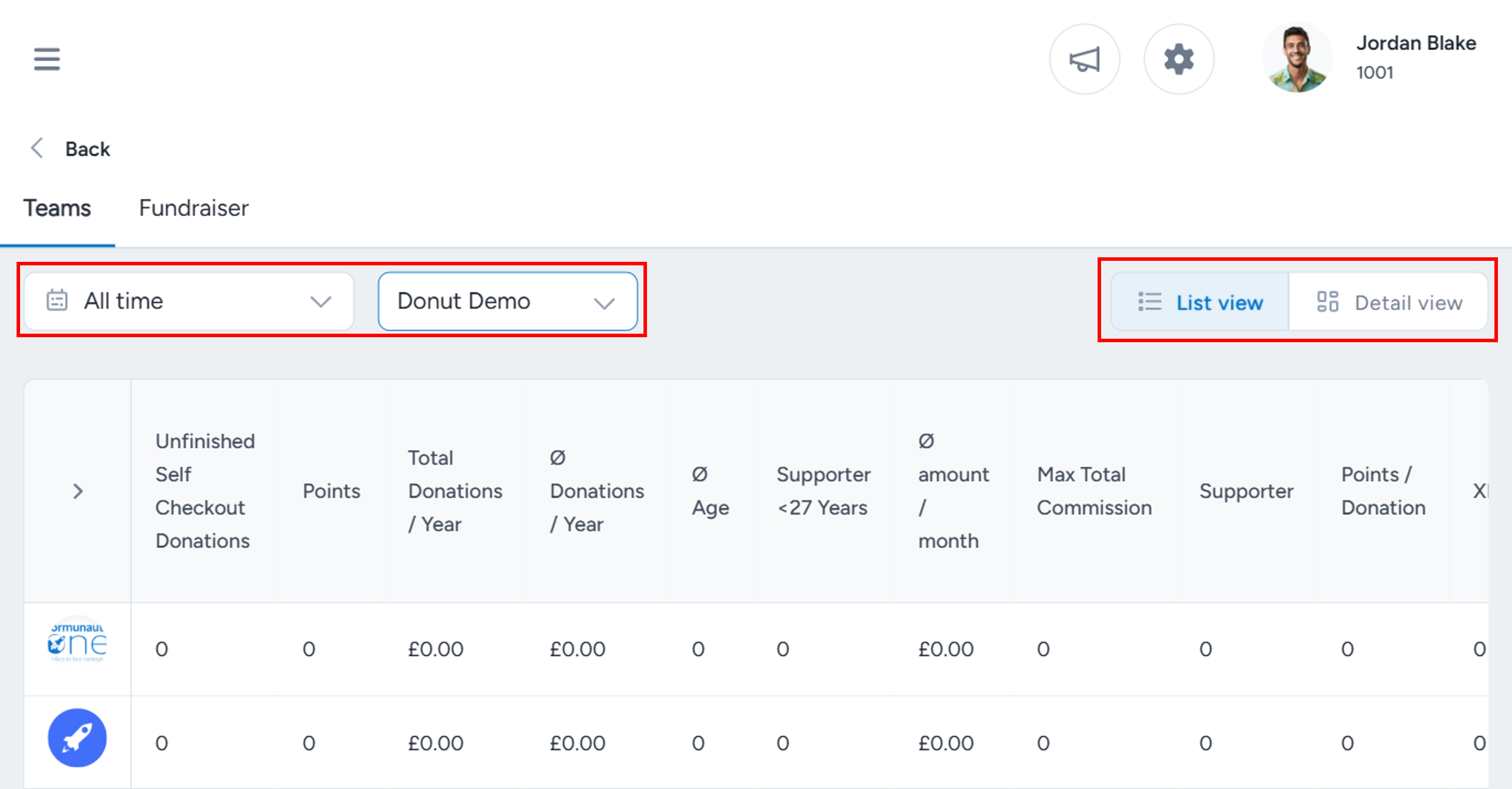Open announcements via the megaphone icon
Screen dimensions: 1512x789
coord(1084,59)
